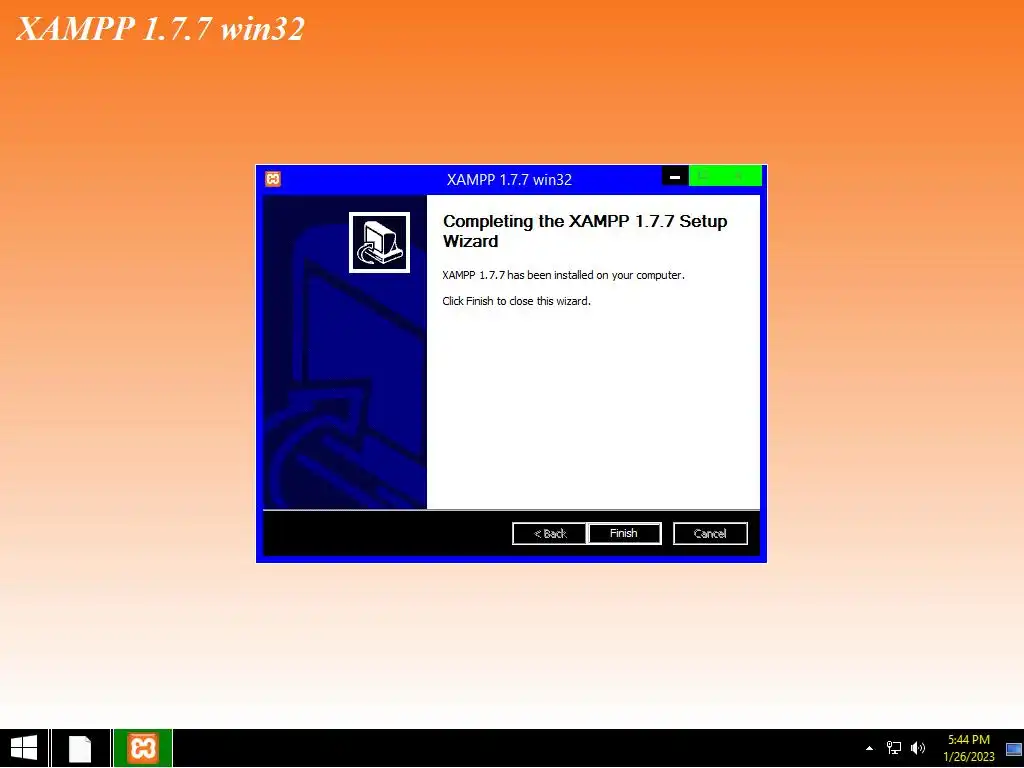
Task: Click the installer computer graphic icon
Action: coord(379,242)
